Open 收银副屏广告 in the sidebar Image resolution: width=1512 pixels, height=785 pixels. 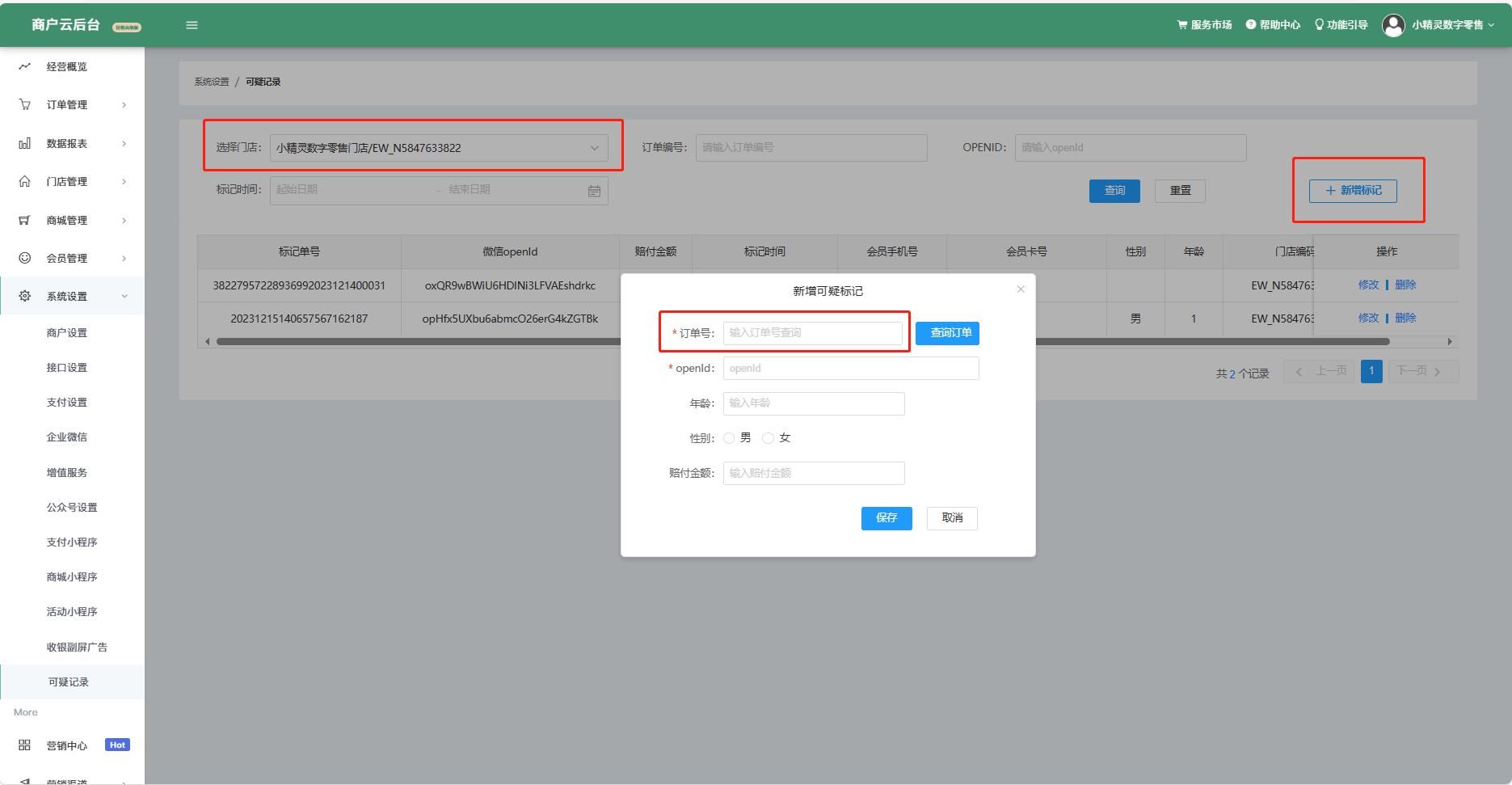pyautogui.click(x=77, y=648)
